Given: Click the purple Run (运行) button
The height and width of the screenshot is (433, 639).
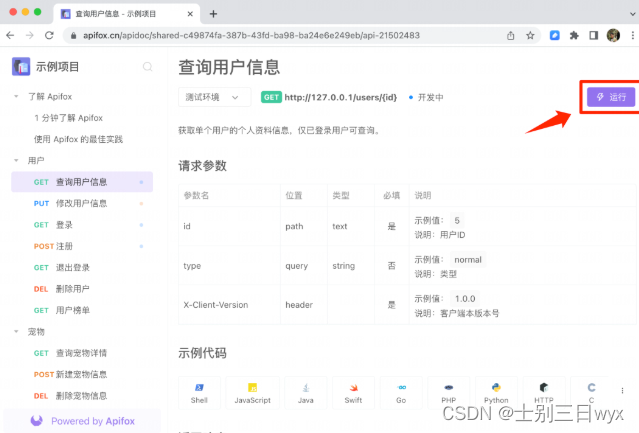Looking at the screenshot, I should pos(611,97).
